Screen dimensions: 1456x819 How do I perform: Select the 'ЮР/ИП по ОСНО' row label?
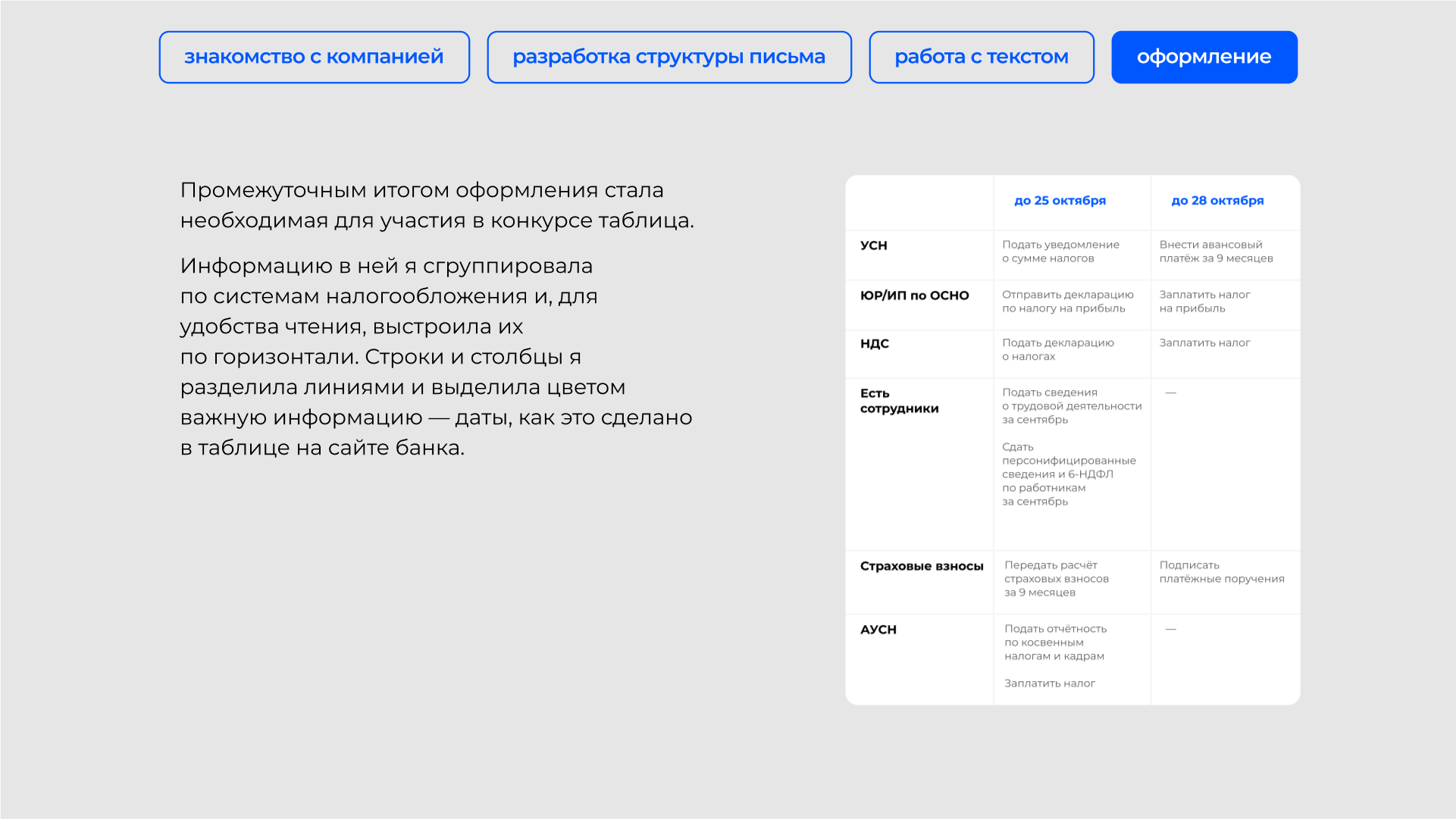(x=914, y=295)
